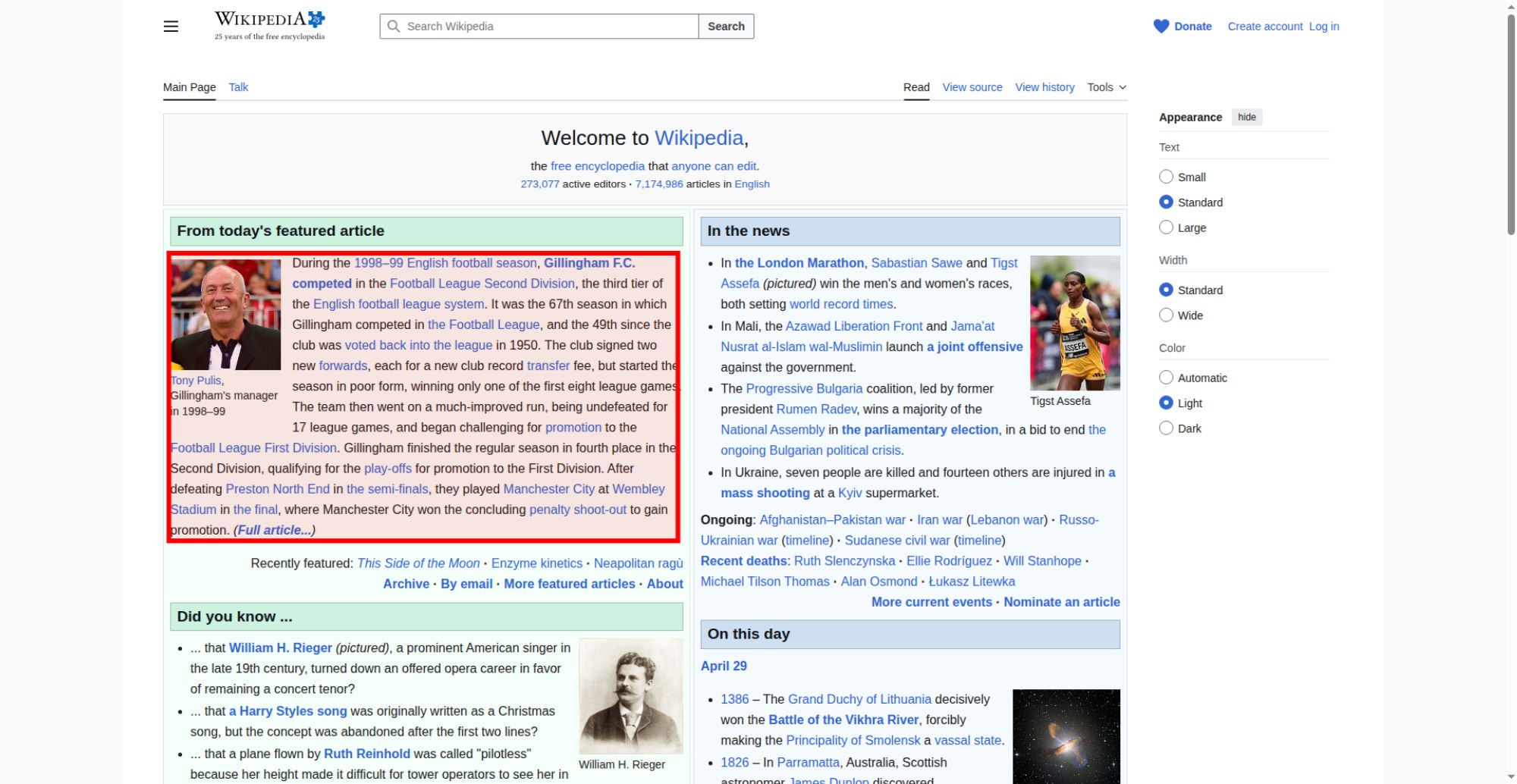Click in the Search Wikipedia field
The height and width of the screenshot is (784, 1517).
click(x=546, y=27)
